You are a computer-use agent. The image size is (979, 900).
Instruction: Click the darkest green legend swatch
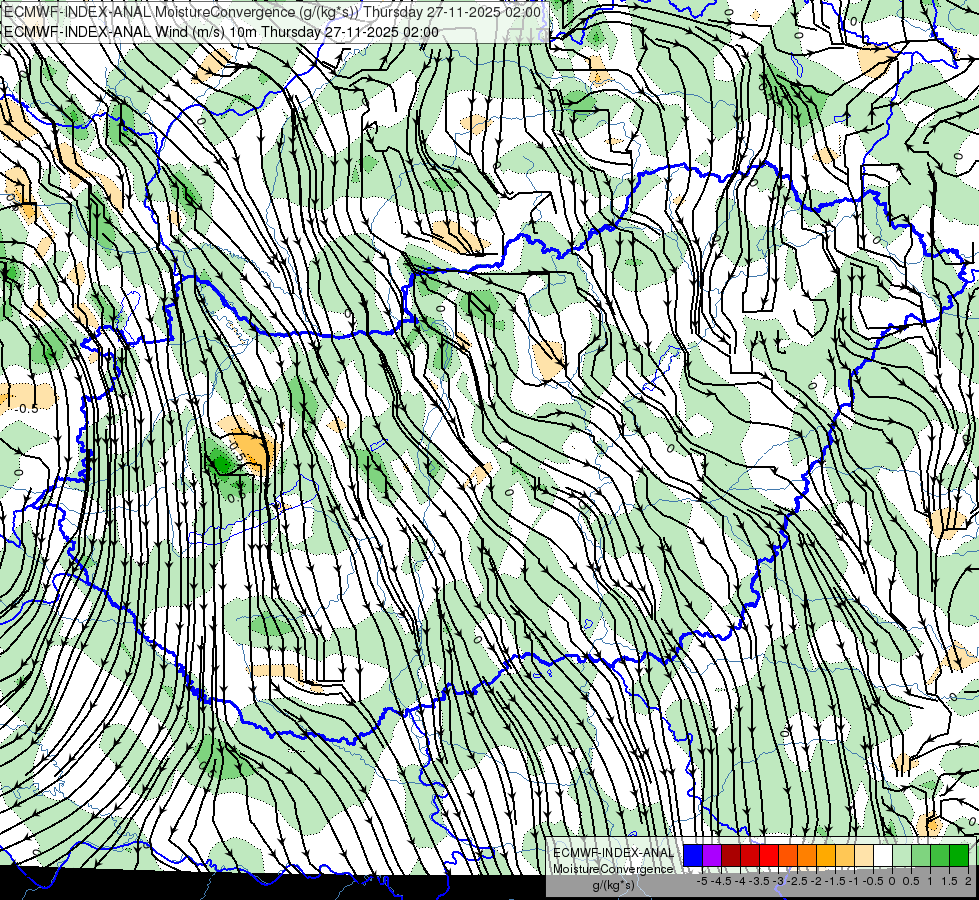[959, 855]
